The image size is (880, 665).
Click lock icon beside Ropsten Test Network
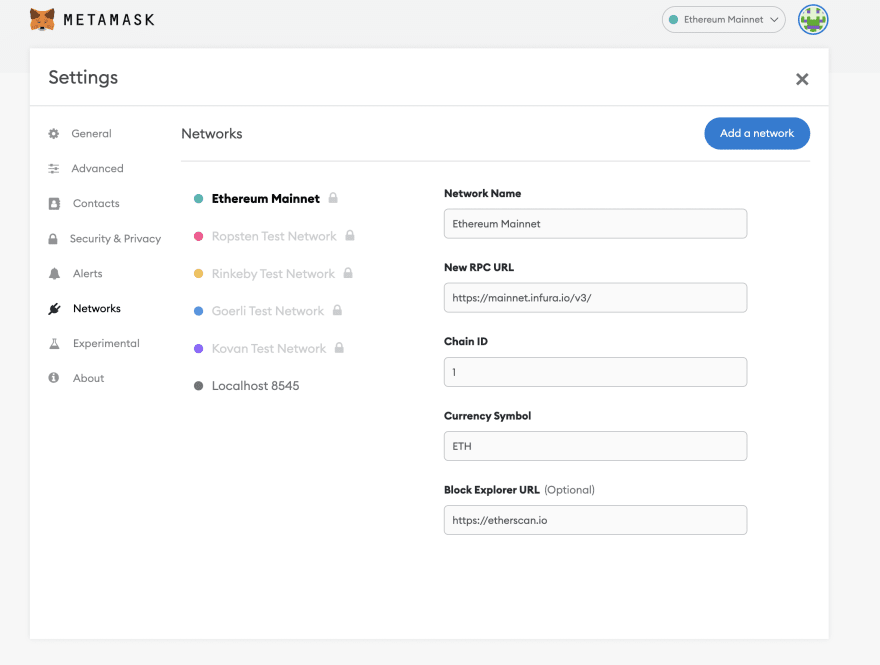[350, 235]
